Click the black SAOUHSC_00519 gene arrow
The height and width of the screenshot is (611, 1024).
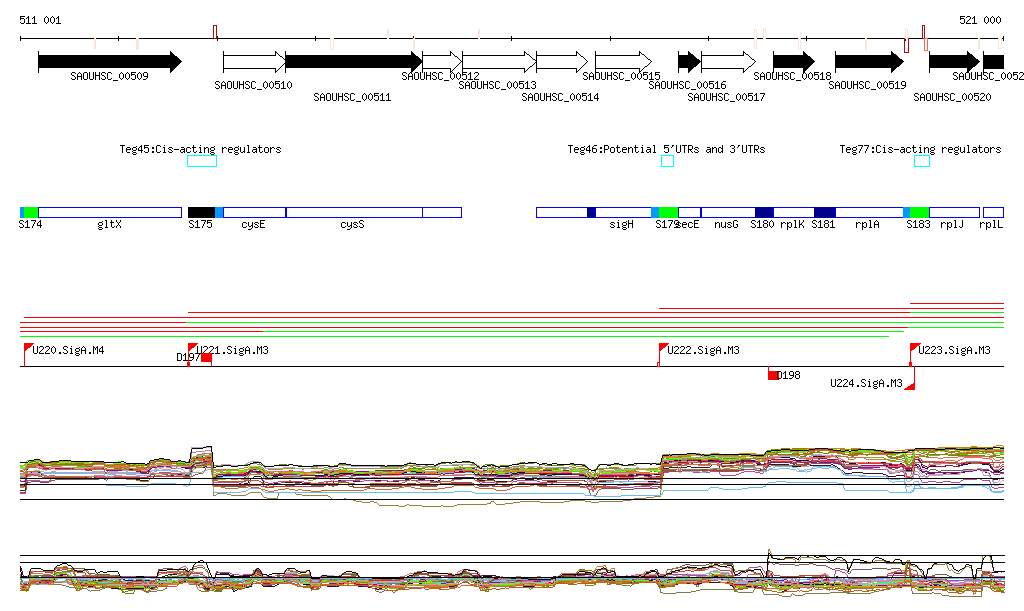(868, 62)
